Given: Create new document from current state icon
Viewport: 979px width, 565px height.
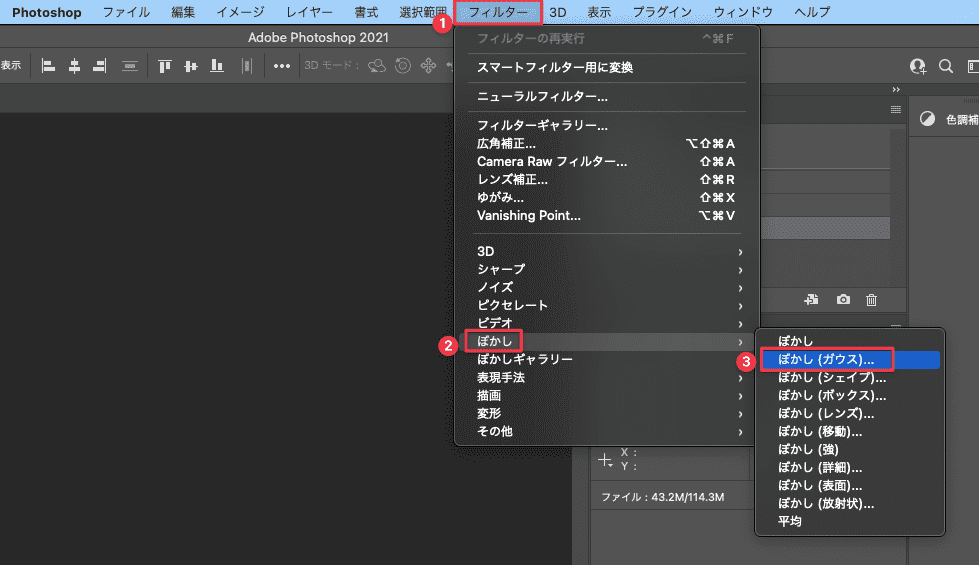Looking at the screenshot, I should tap(811, 300).
